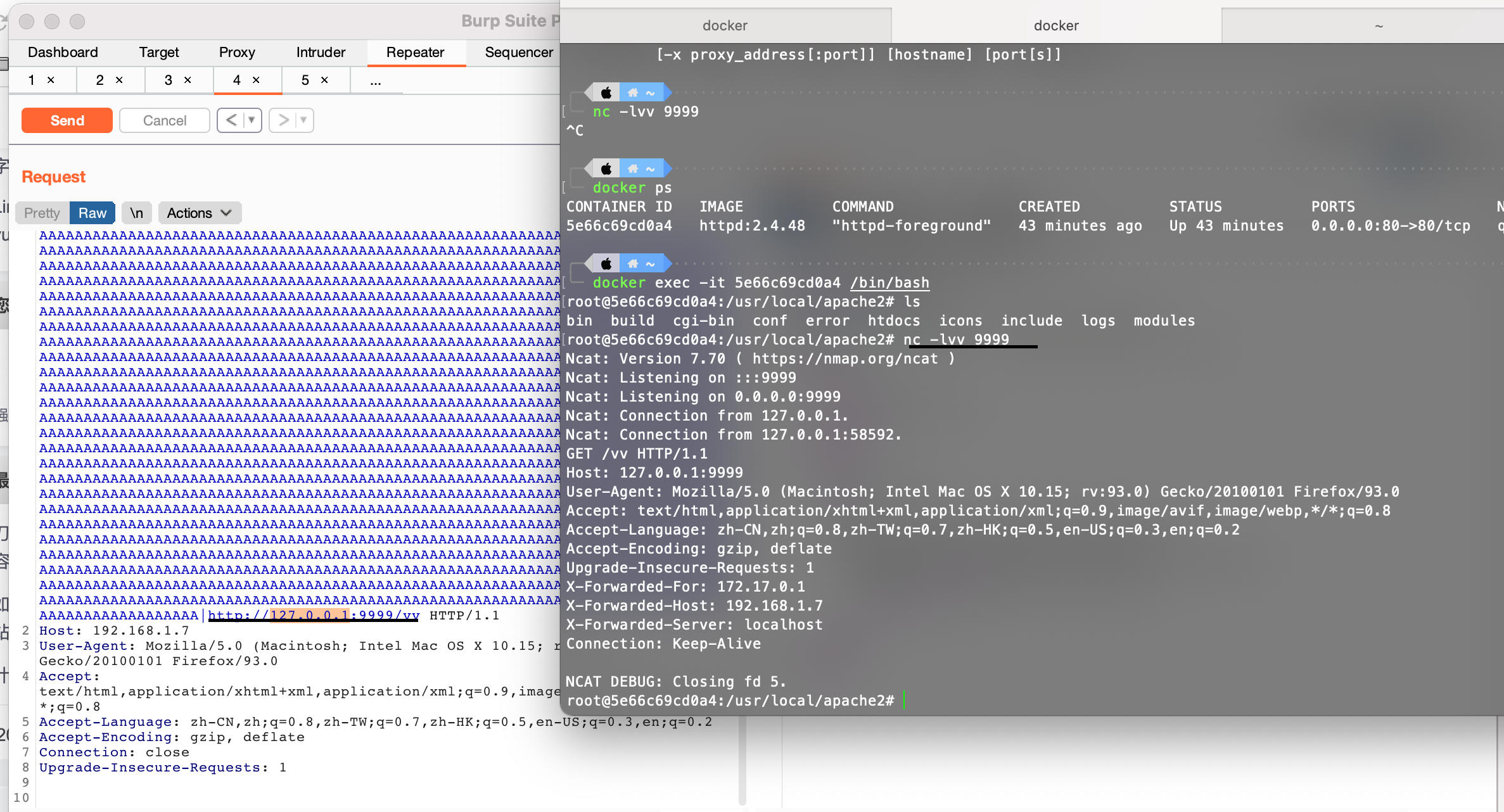
Task: Click the /bin/bash path in terminal
Action: tap(889, 283)
